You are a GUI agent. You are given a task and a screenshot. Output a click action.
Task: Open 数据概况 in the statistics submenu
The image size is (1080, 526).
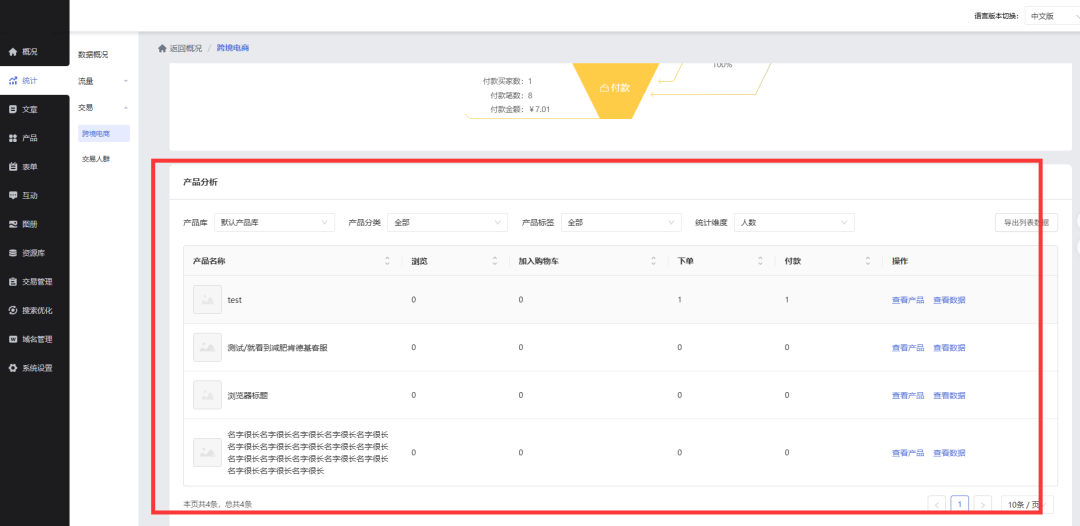coord(93,54)
